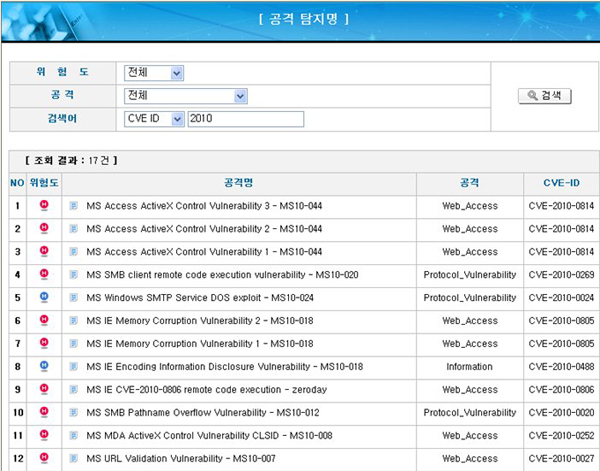The width and height of the screenshot is (600, 471).
Task: Focus the search keyword field containing 2010
Action: coord(246,119)
